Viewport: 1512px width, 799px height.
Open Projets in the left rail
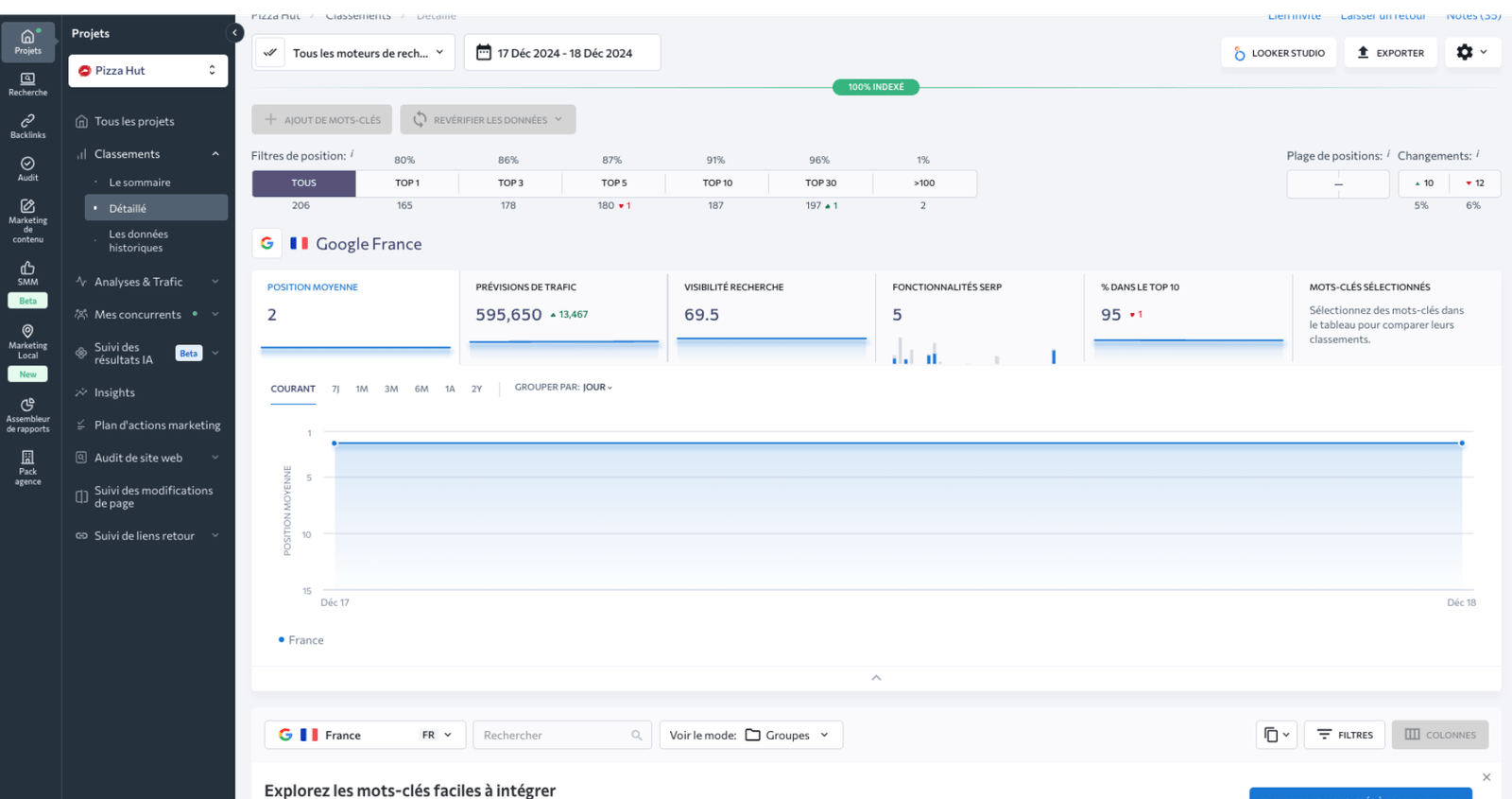tap(27, 42)
